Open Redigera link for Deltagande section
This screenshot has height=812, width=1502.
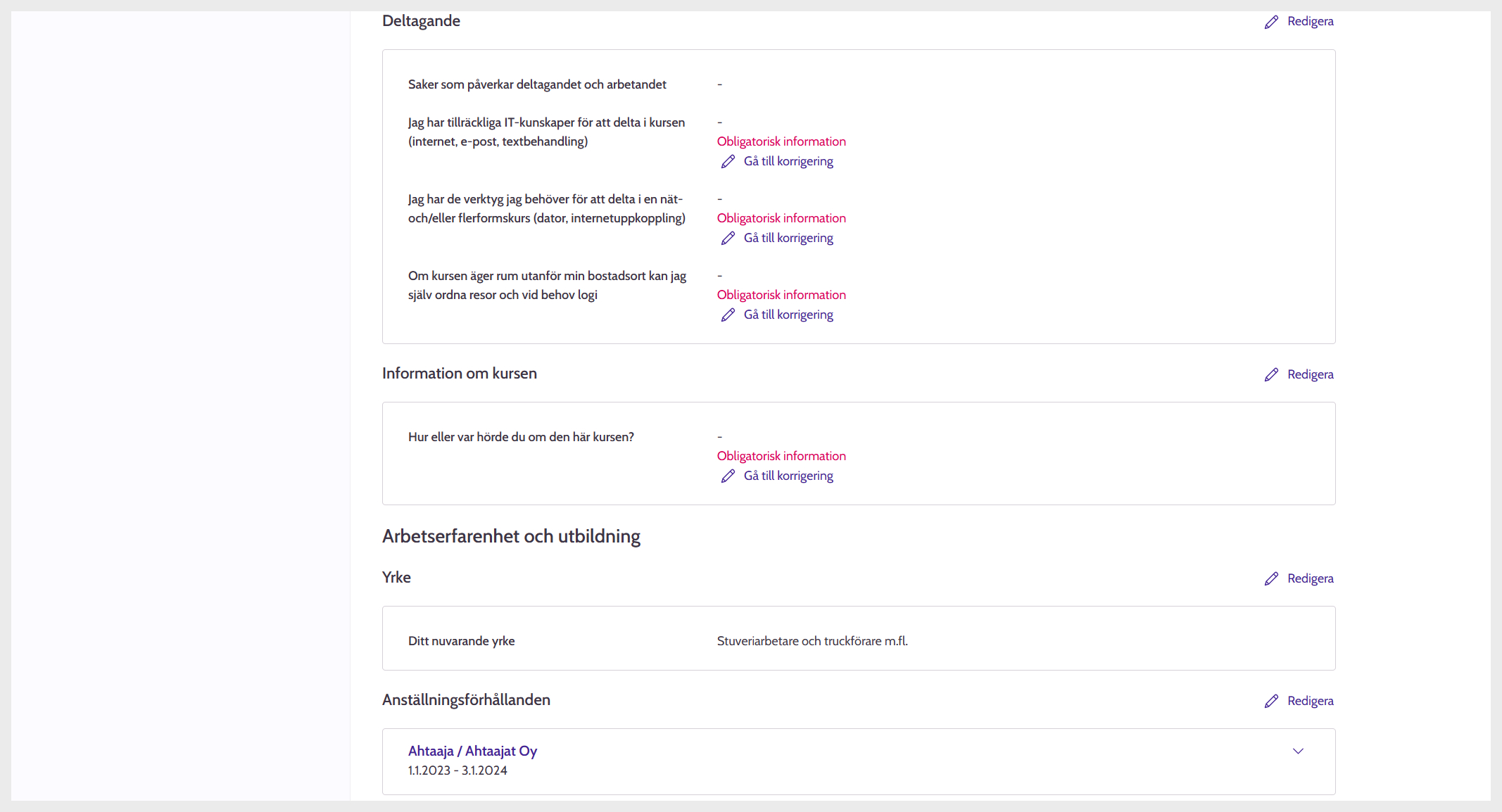coord(1310,21)
